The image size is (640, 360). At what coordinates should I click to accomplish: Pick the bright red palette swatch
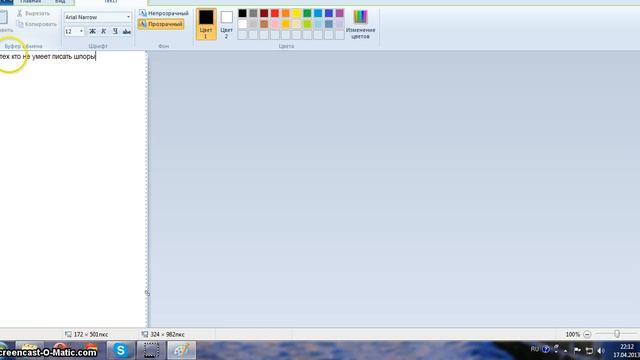coord(275,13)
